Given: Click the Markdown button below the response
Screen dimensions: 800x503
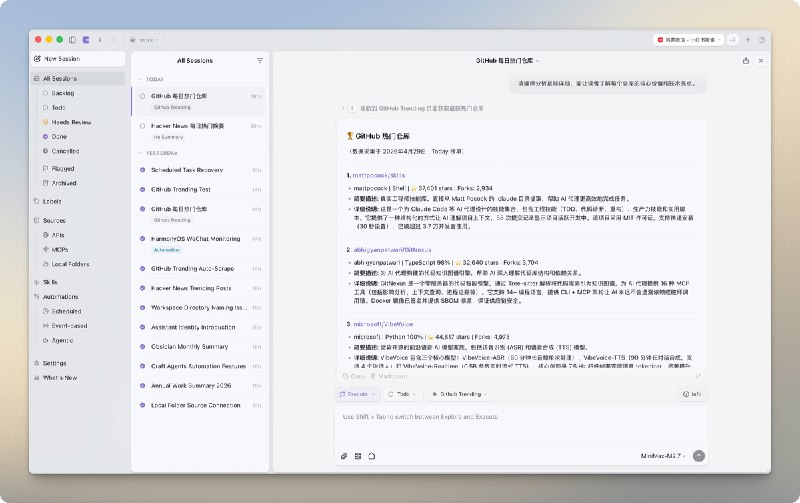Looking at the screenshot, I should [389, 376].
